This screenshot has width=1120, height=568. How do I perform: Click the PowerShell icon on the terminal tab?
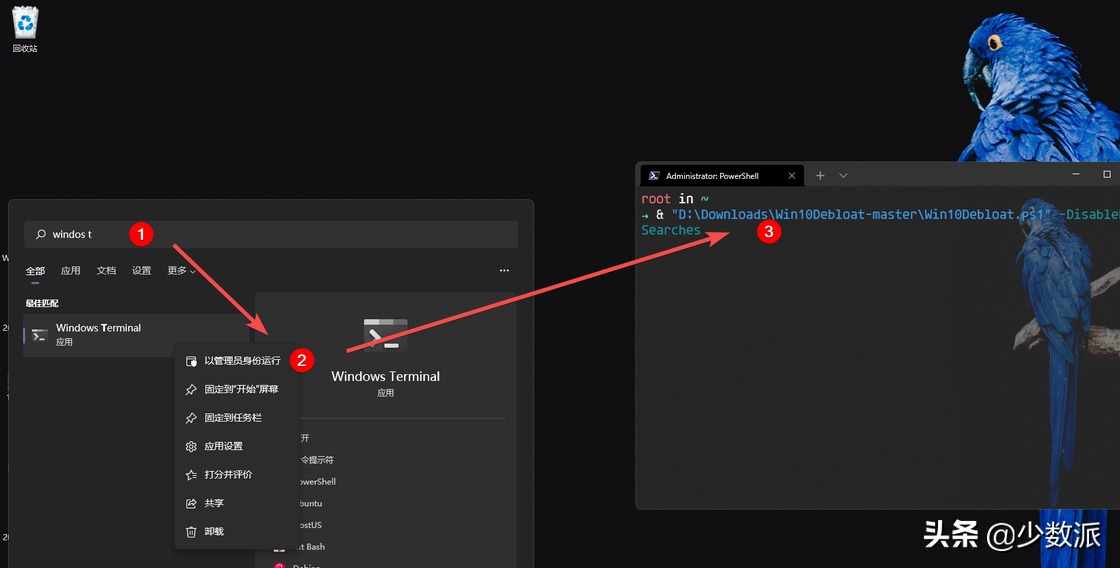(x=654, y=176)
